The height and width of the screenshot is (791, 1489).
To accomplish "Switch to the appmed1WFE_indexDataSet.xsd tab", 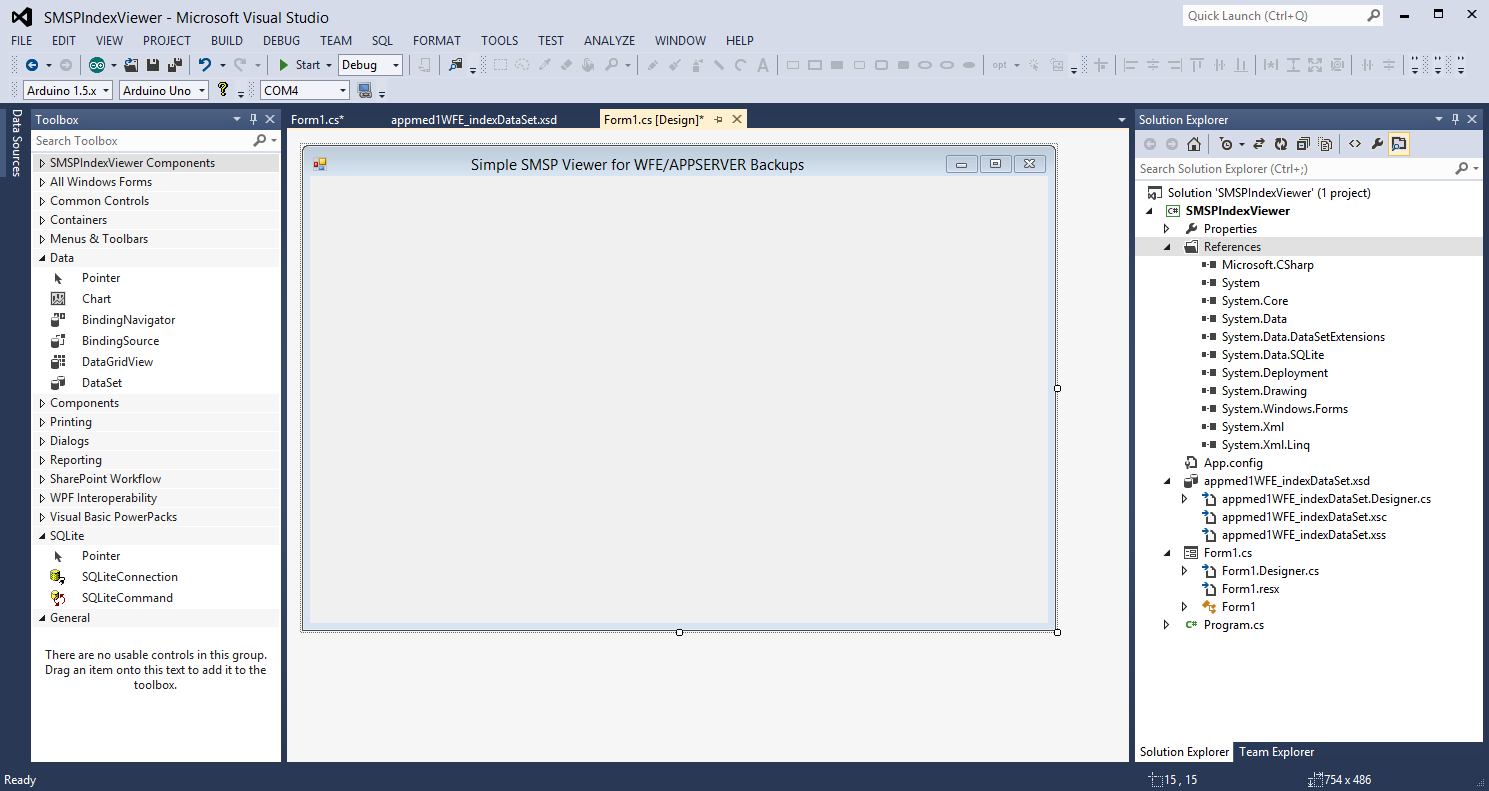I will coord(474,119).
